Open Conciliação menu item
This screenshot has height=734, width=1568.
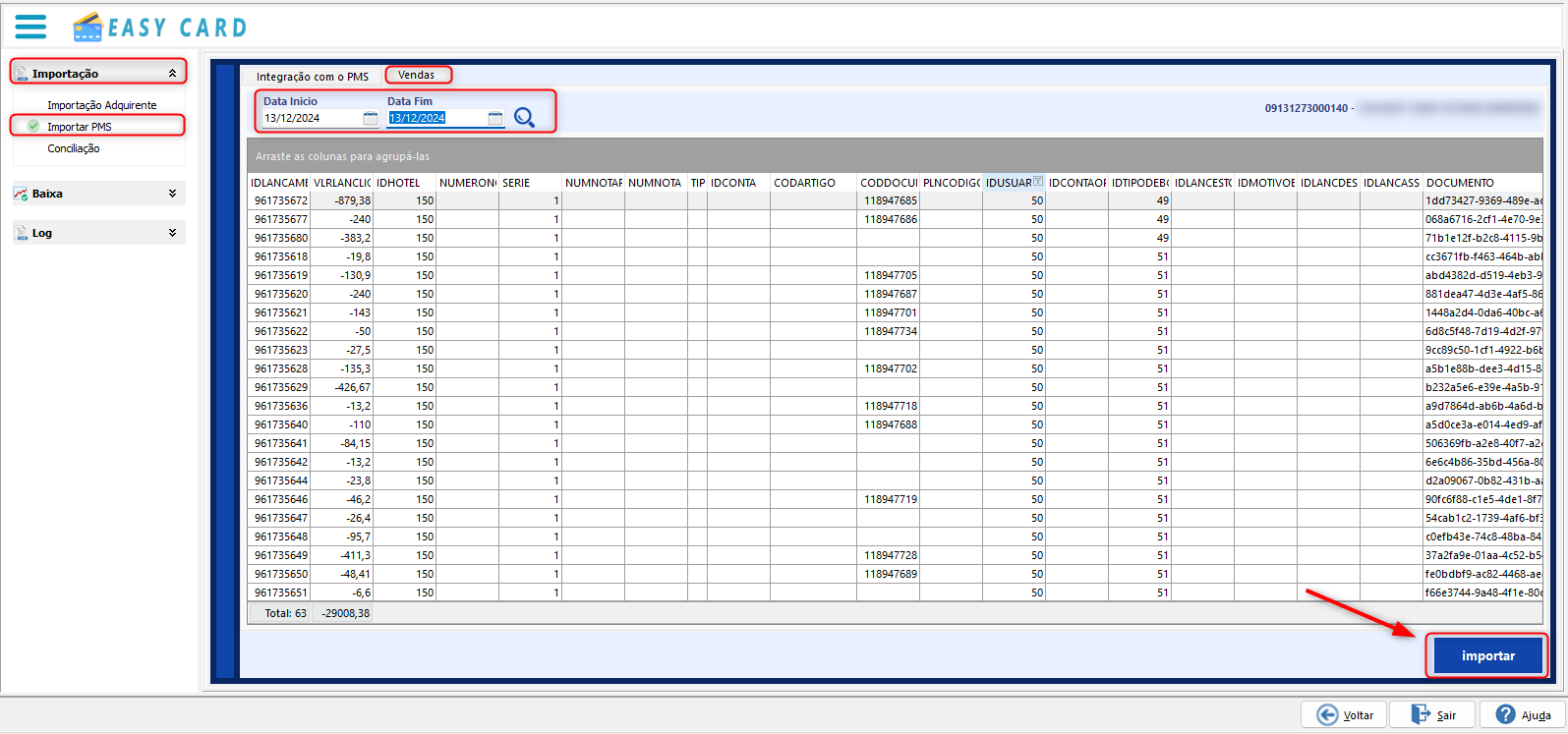point(74,148)
